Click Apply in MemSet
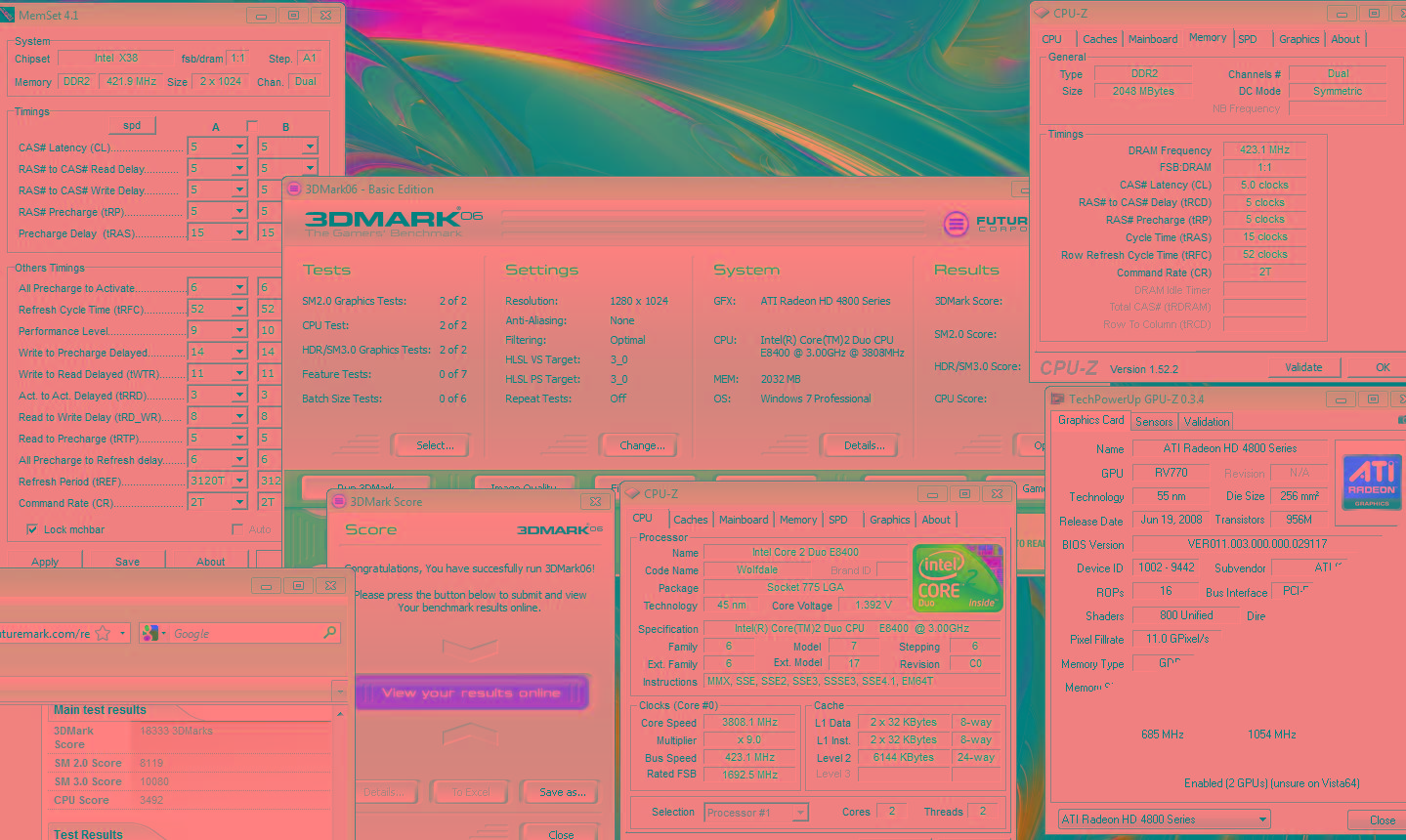1406x840 pixels. coord(45,562)
